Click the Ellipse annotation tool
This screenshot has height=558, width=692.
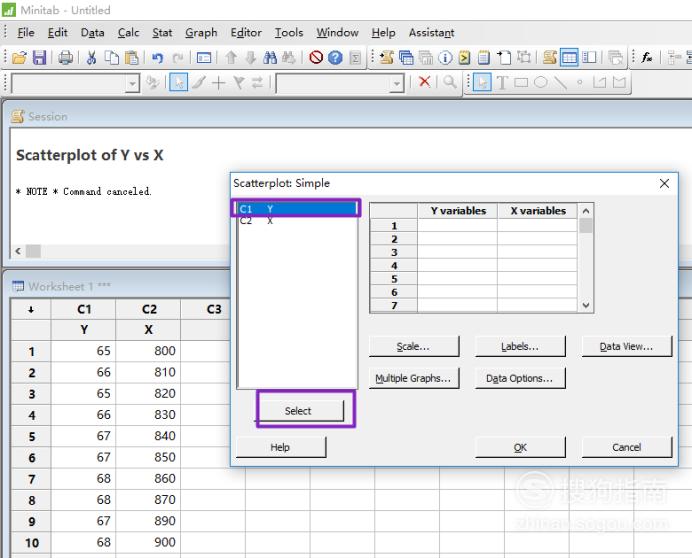[x=541, y=83]
